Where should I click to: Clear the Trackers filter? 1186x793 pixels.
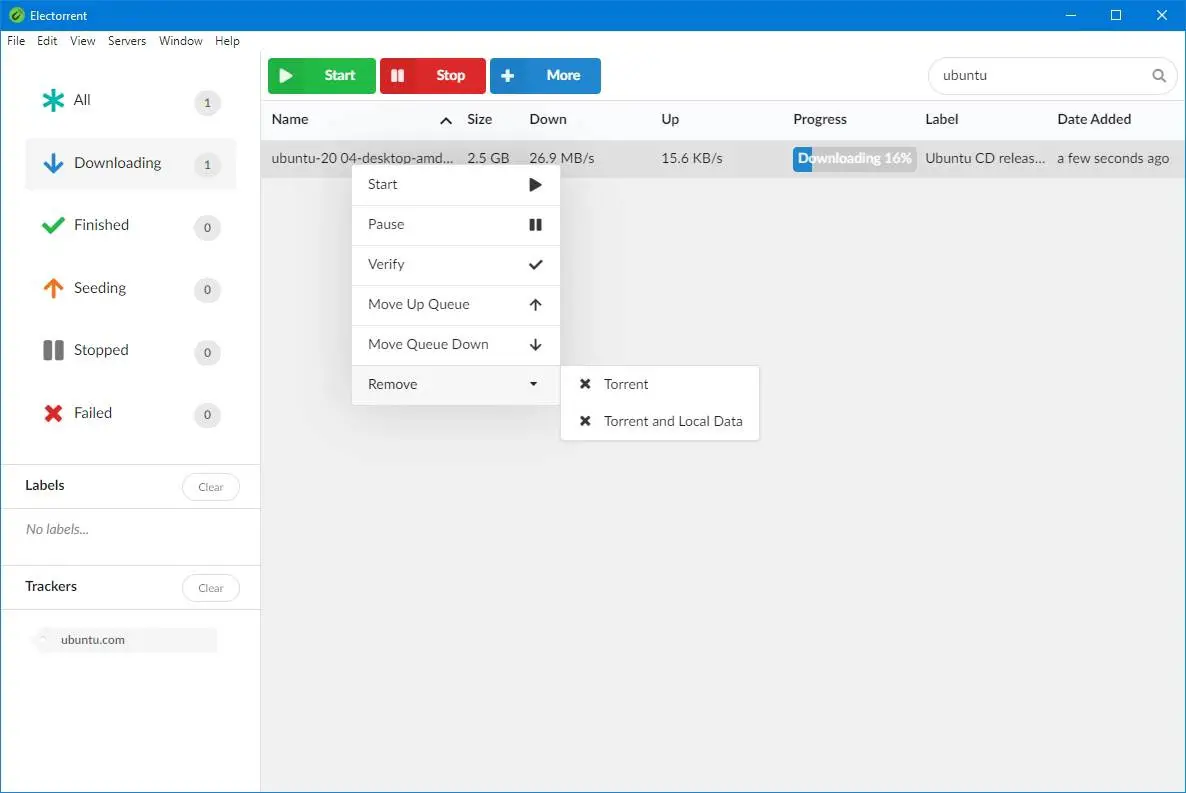coord(211,588)
